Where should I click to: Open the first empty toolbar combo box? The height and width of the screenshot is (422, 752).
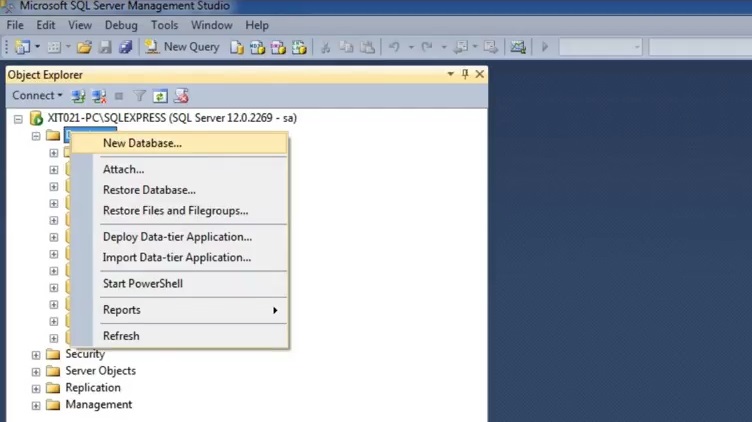coord(600,47)
